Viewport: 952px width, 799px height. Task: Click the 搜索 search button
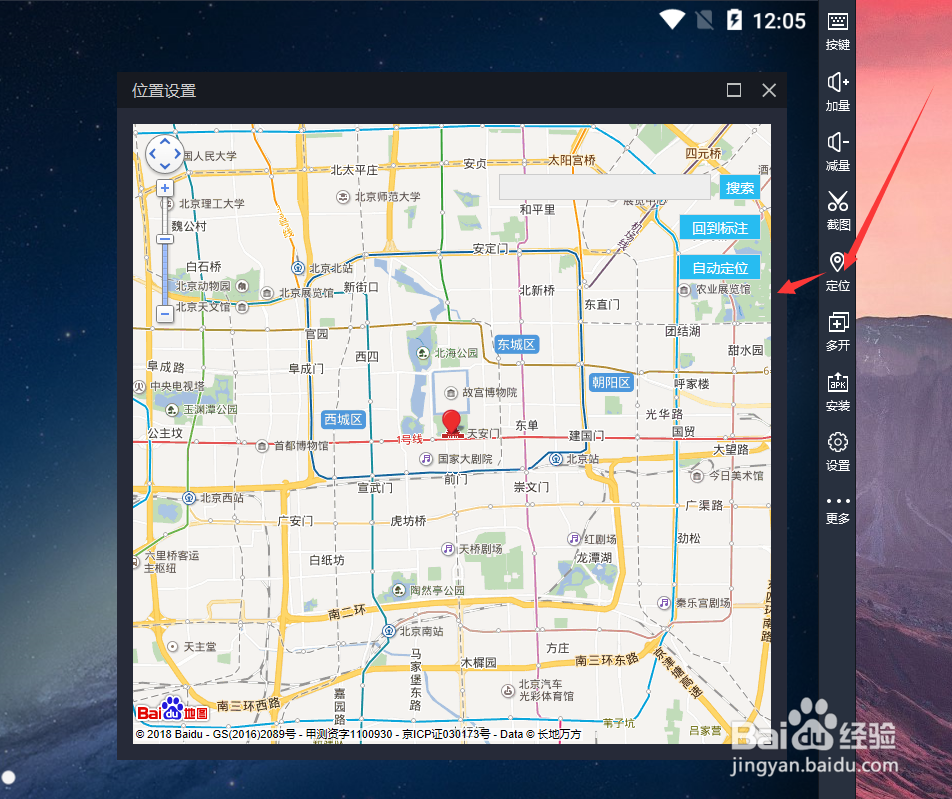coord(740,188)
